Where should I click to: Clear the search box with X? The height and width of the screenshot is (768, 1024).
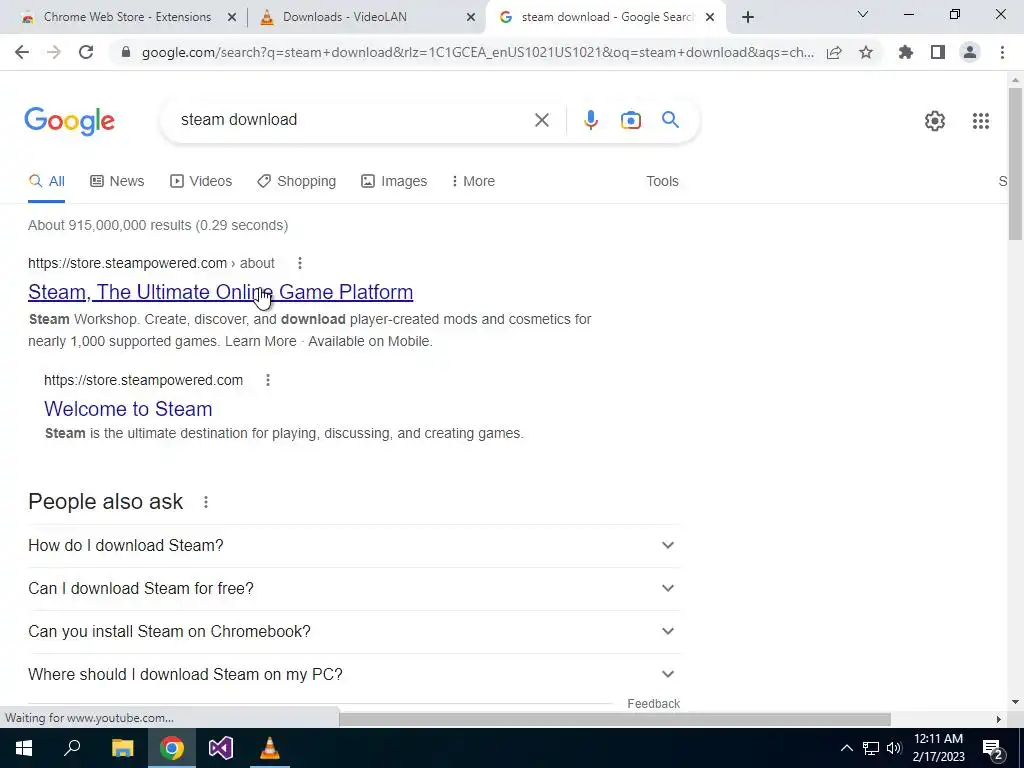[x=541, y=120]
